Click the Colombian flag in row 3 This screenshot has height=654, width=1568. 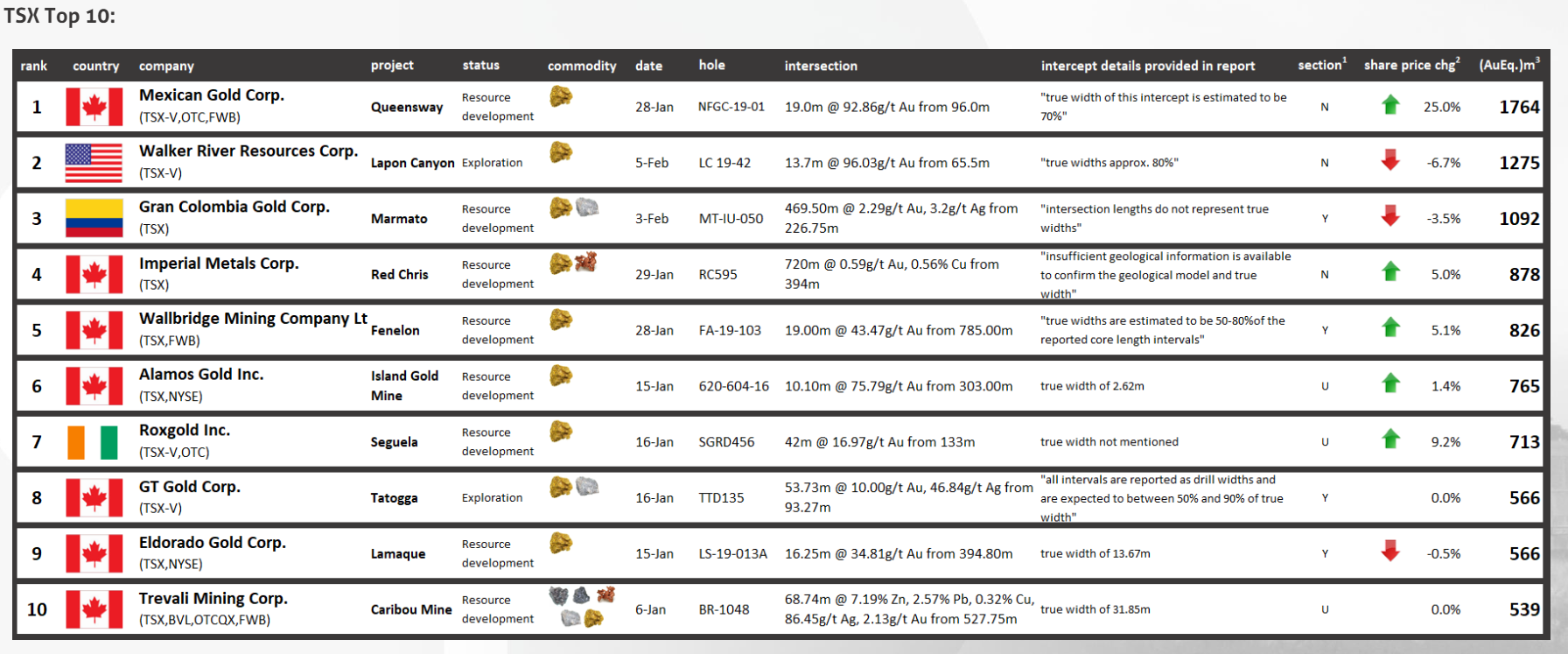pyautogui.click(x=94, y=218)
